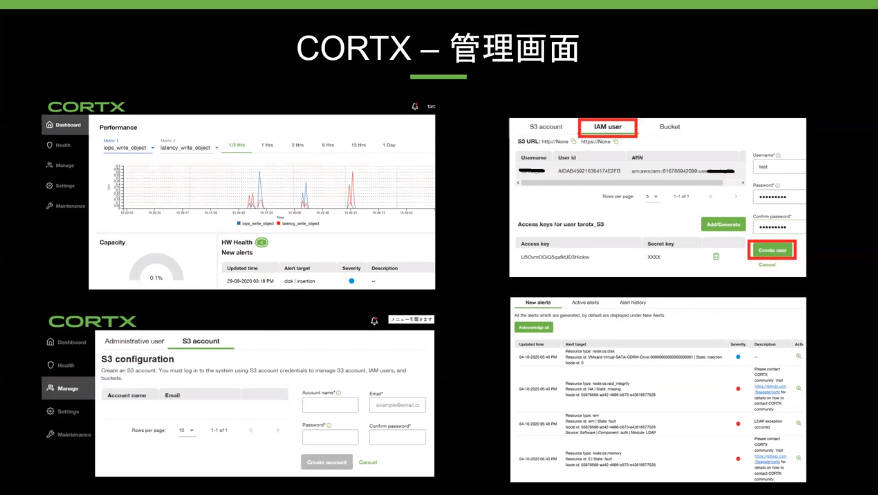Open github link in raid_integrity alert description
878x495 pixels.
pyautogui.click(x=770, y=389)
